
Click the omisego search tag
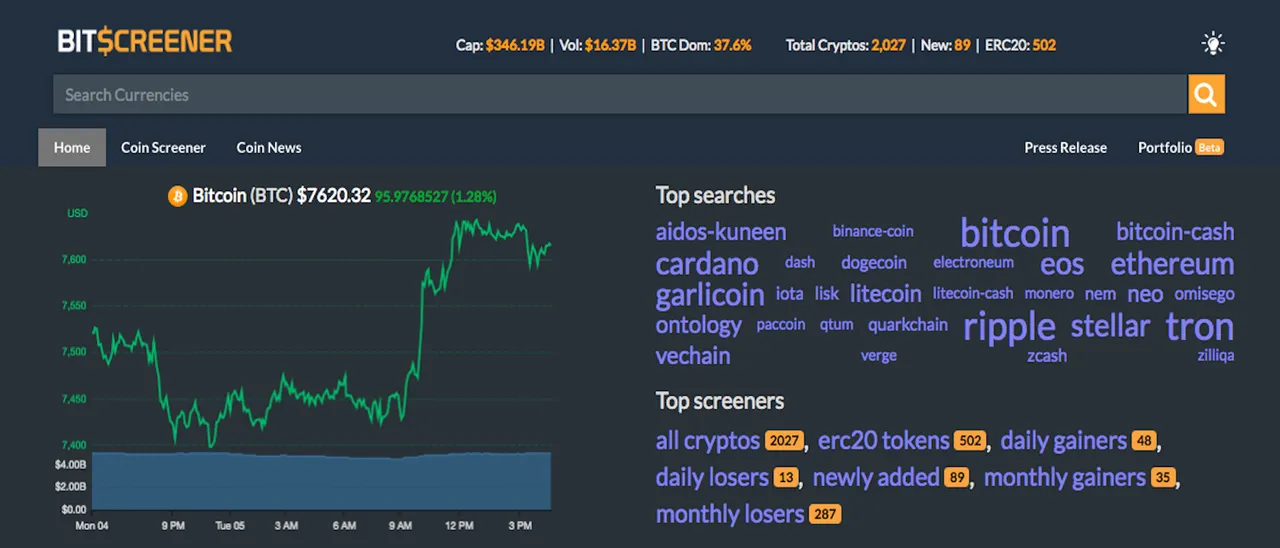tap(1204, 294)
